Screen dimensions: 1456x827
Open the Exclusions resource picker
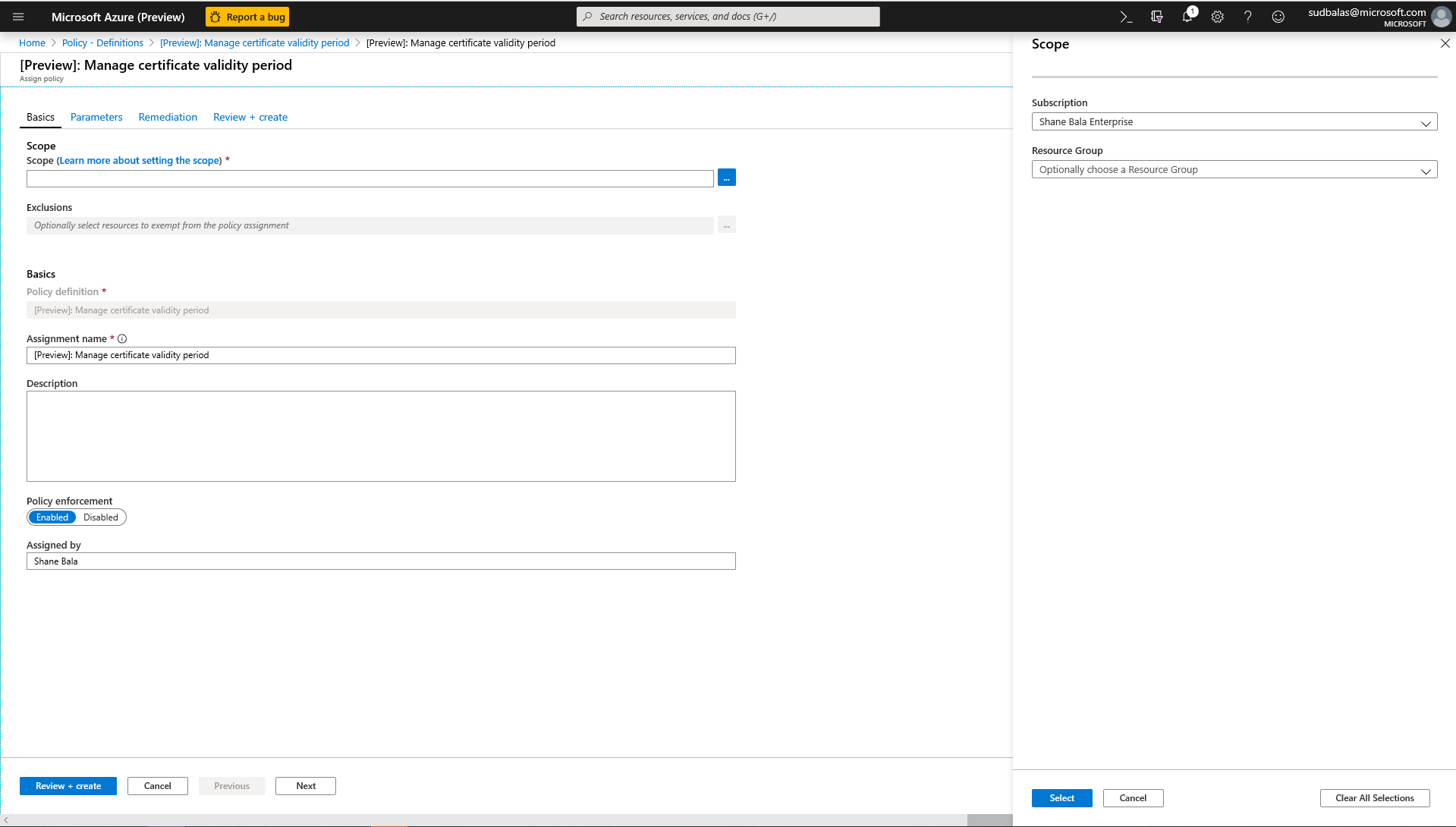726,225
